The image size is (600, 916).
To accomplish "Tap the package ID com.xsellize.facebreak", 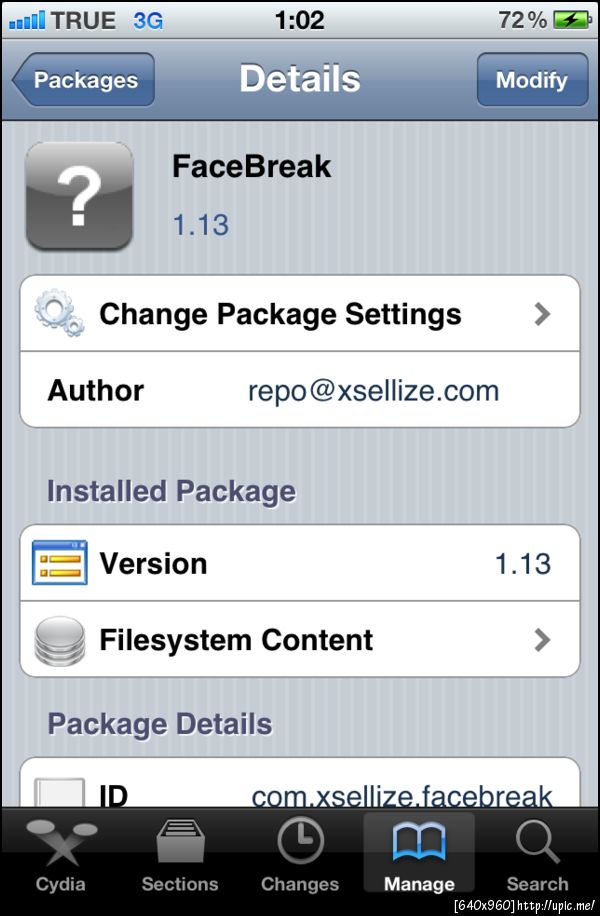I will [401, 795].
